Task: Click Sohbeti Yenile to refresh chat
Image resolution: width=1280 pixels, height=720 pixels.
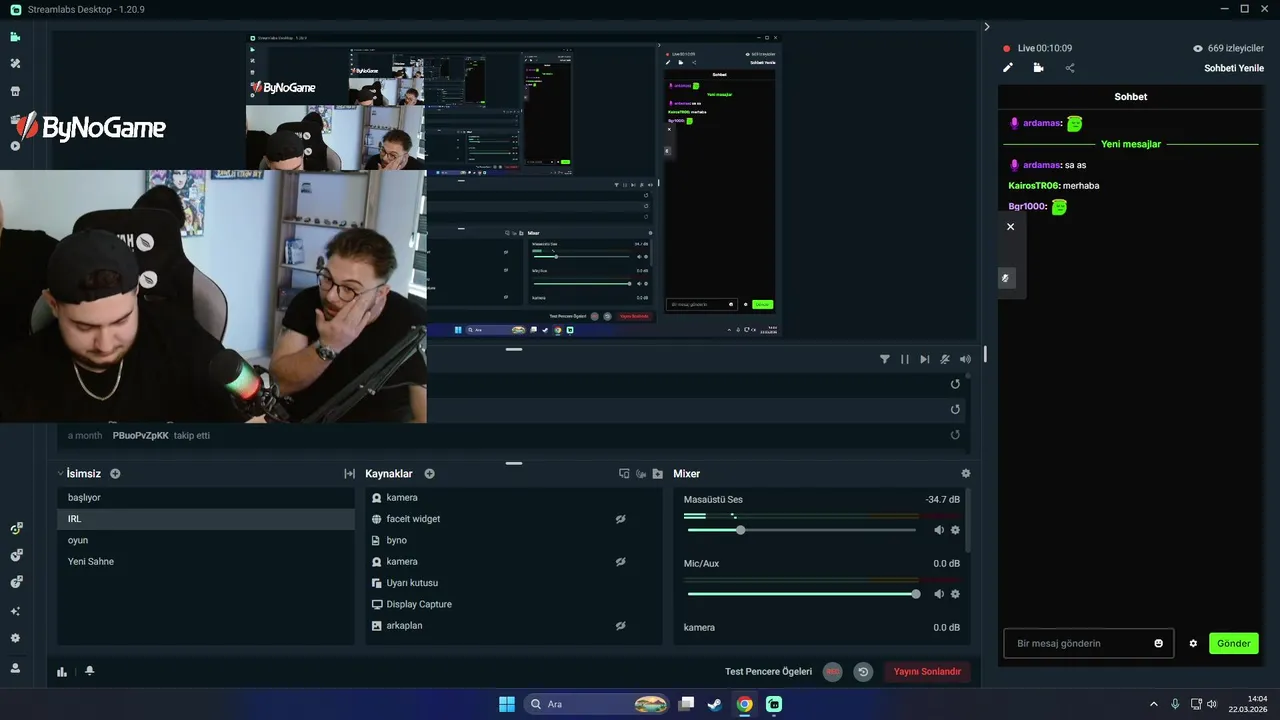Action: (1234, 68)
